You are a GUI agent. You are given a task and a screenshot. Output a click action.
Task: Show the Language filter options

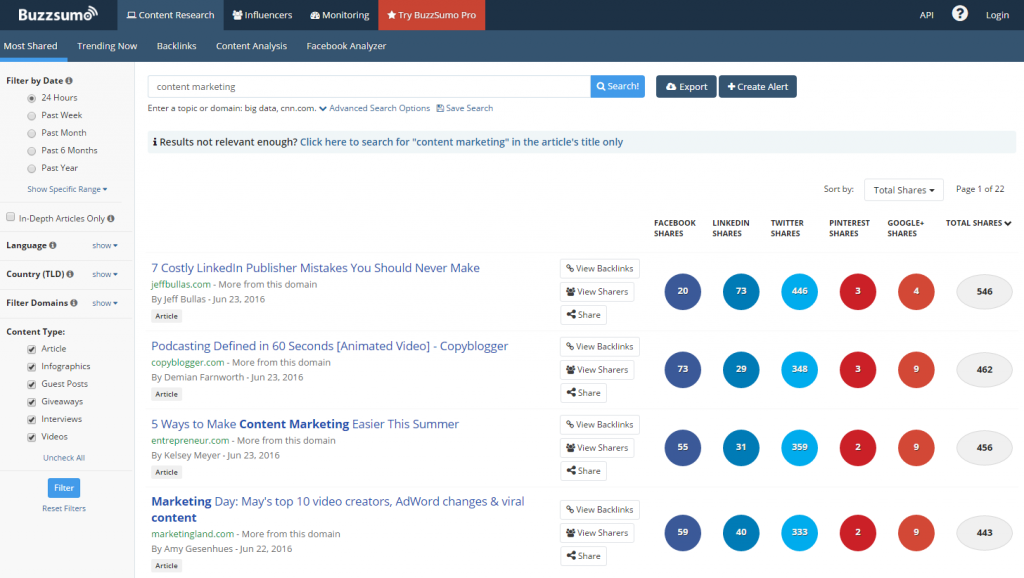[x=104, y=246]
